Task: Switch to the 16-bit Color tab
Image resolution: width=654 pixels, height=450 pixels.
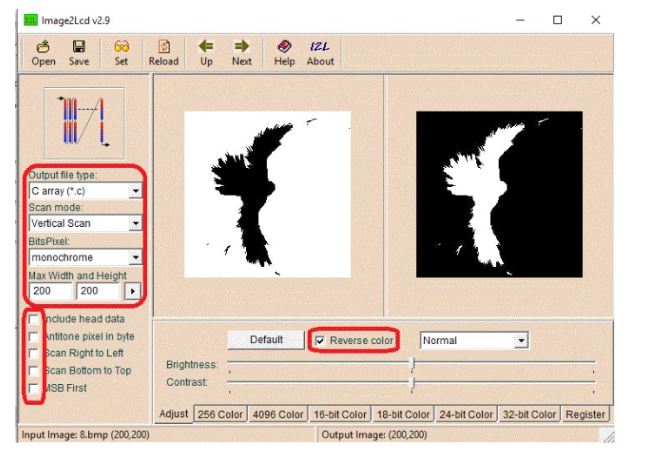Action: coord(340,415)
